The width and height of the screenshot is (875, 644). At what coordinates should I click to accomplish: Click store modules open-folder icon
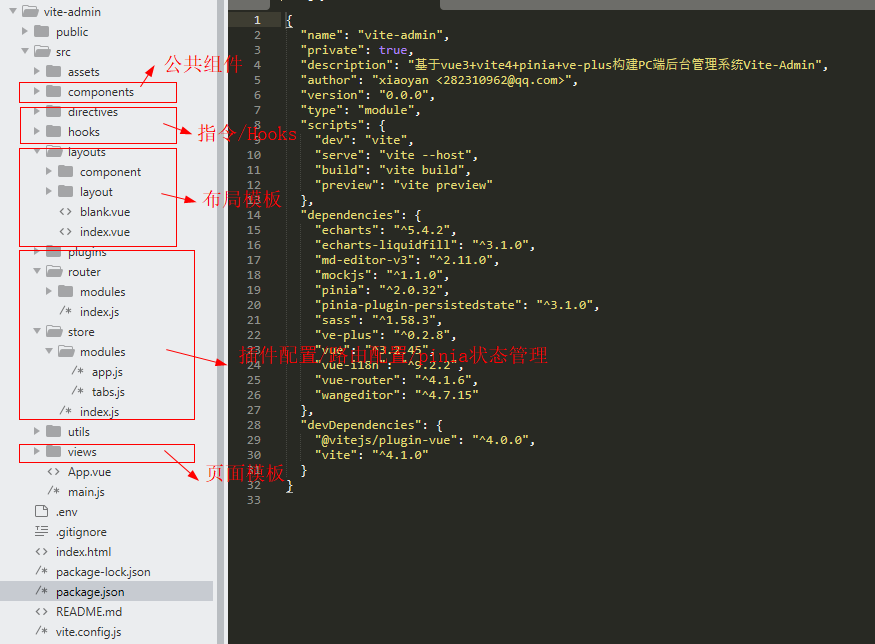(x=66, y=352)
